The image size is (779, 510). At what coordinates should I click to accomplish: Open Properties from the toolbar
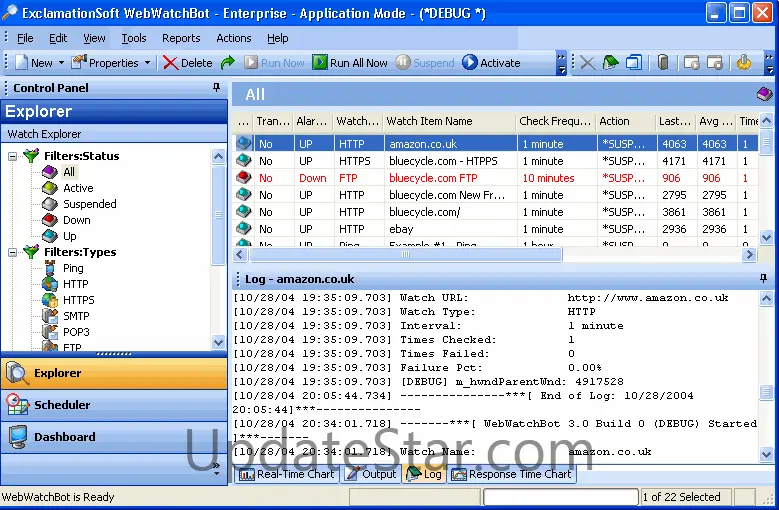(105, 63)
